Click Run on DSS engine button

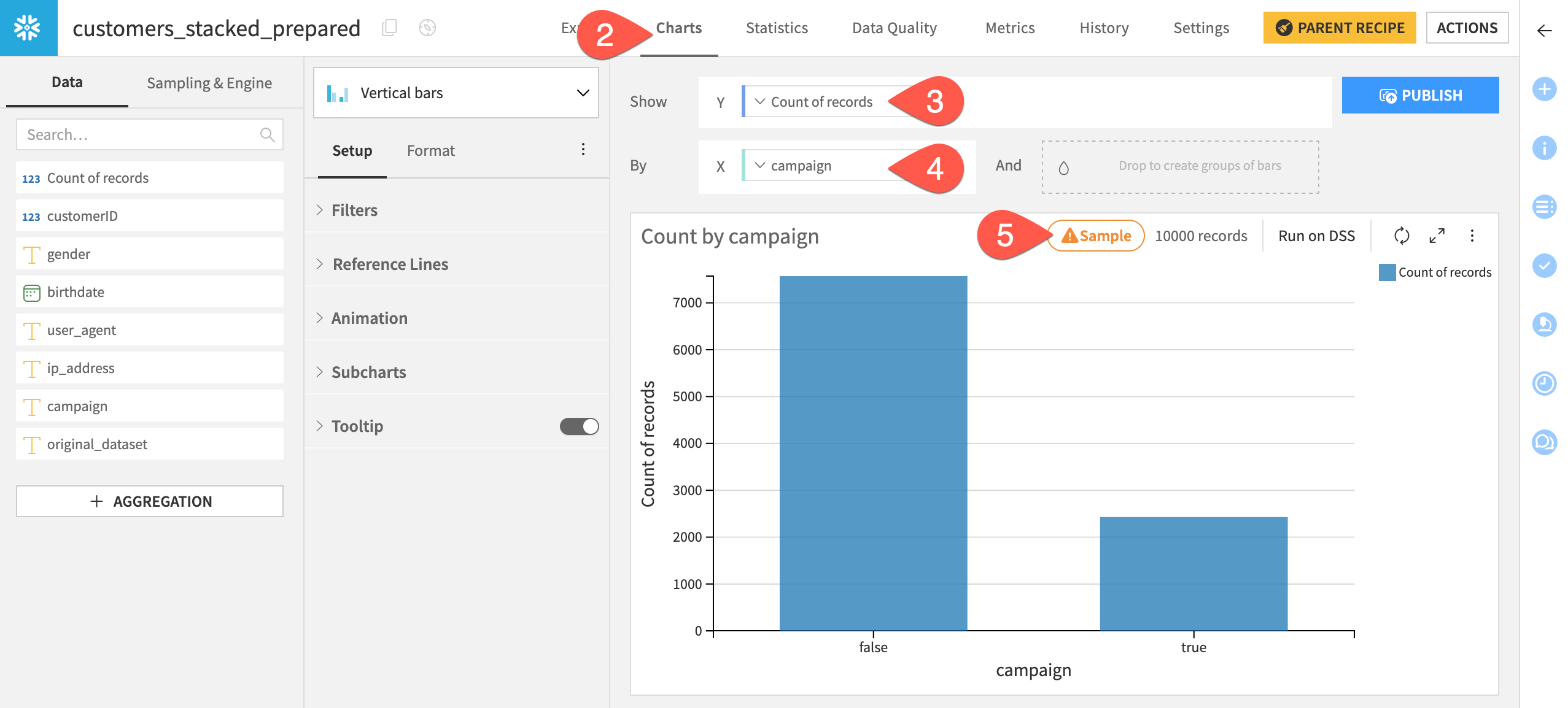tap(1316, 236)
